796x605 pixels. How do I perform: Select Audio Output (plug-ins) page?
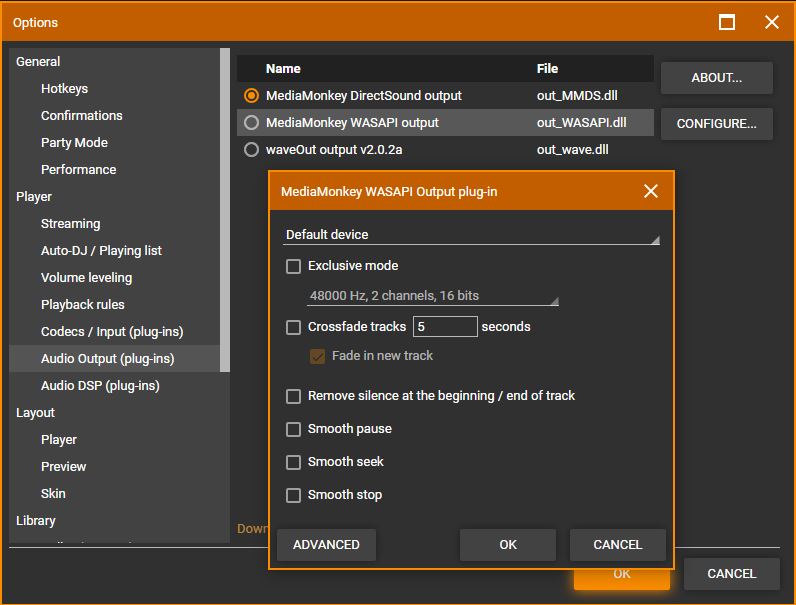(108, 358)
